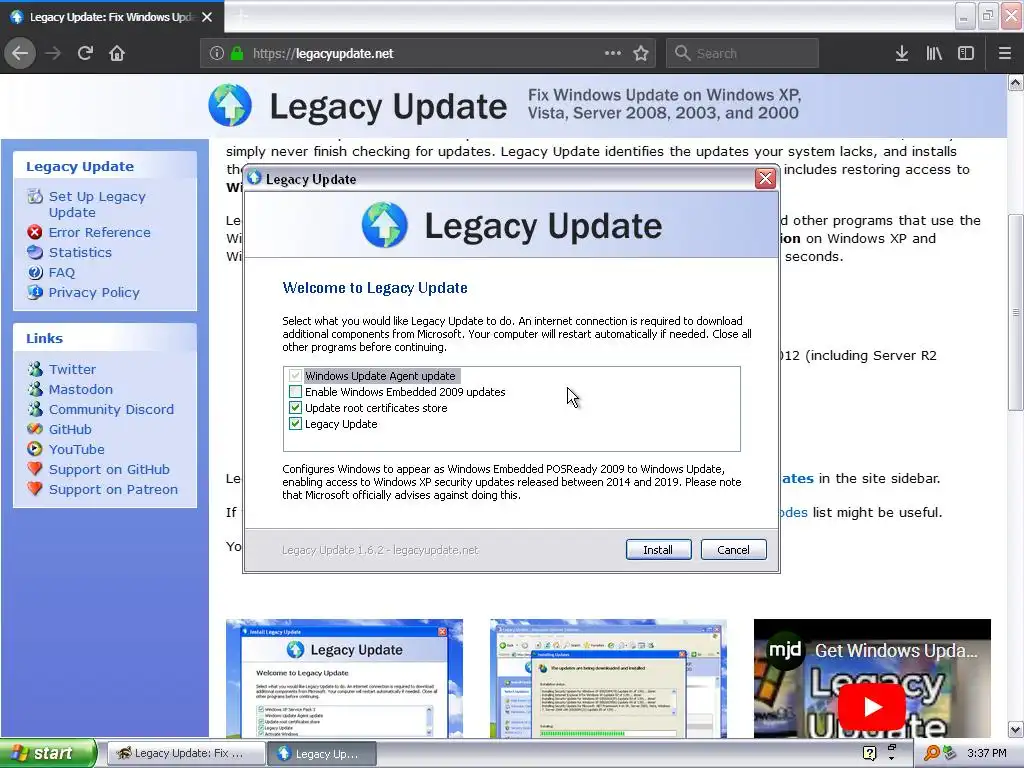The image size is (1024, 768).
Task: Toggle the Firefox sidebar view icon
Action: (966, 53)
